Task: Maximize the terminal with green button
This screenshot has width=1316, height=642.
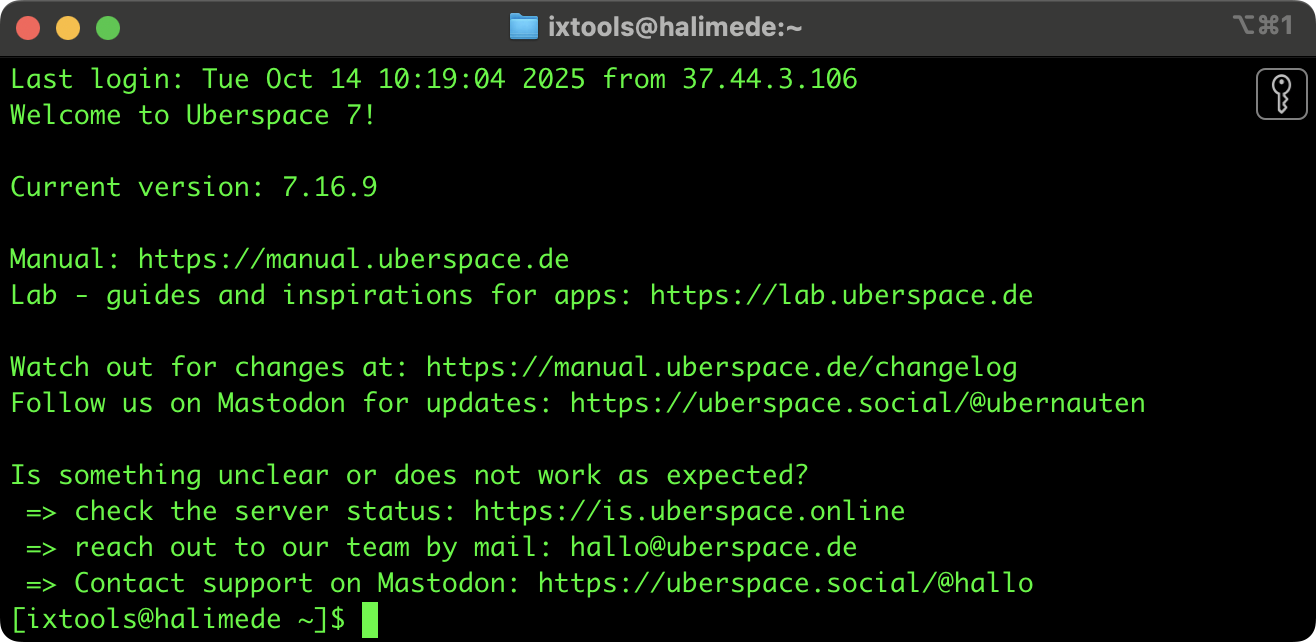Action: click(x=108, y=28)
